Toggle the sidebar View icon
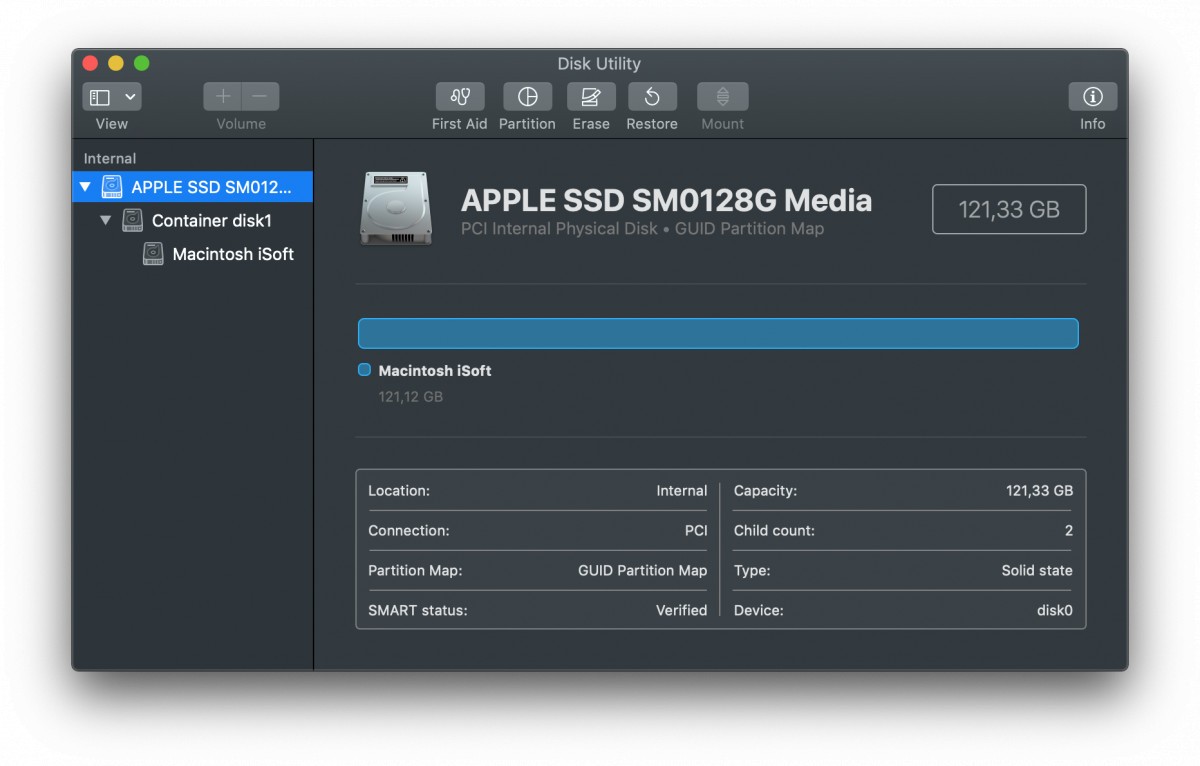 (100, 97)
